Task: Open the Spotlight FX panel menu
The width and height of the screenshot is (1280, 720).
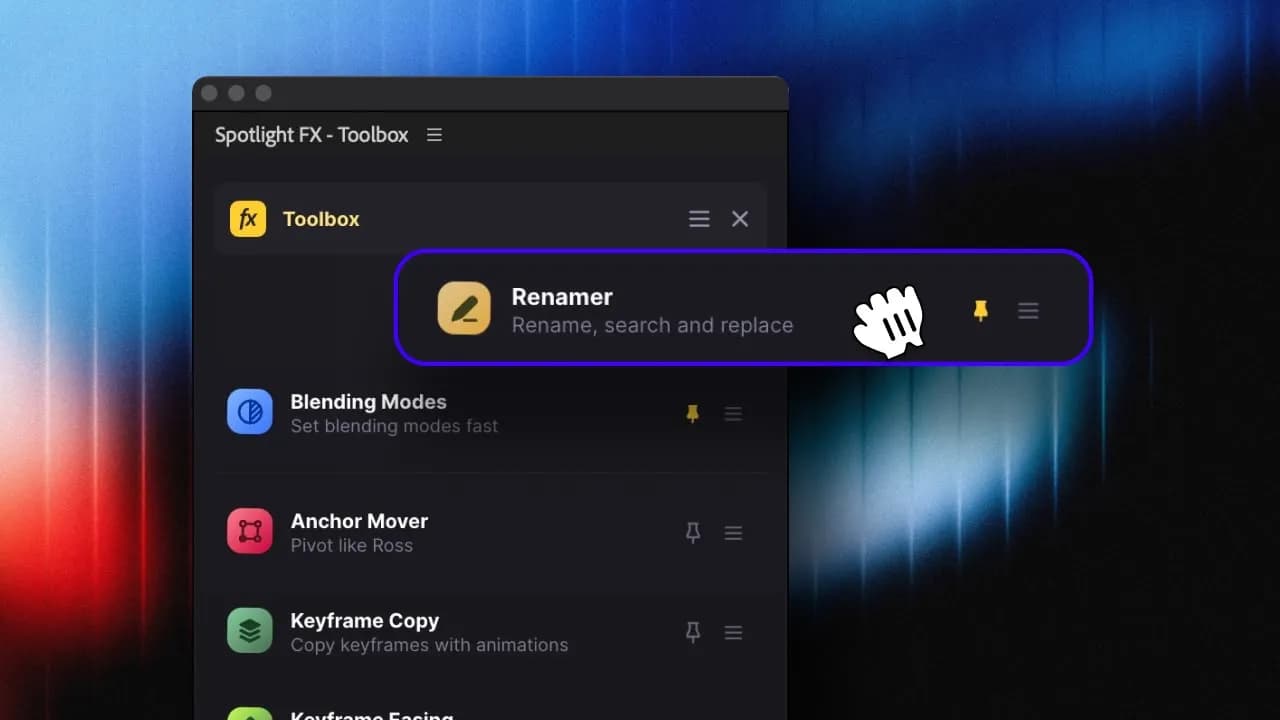Action: click(434, 135)
